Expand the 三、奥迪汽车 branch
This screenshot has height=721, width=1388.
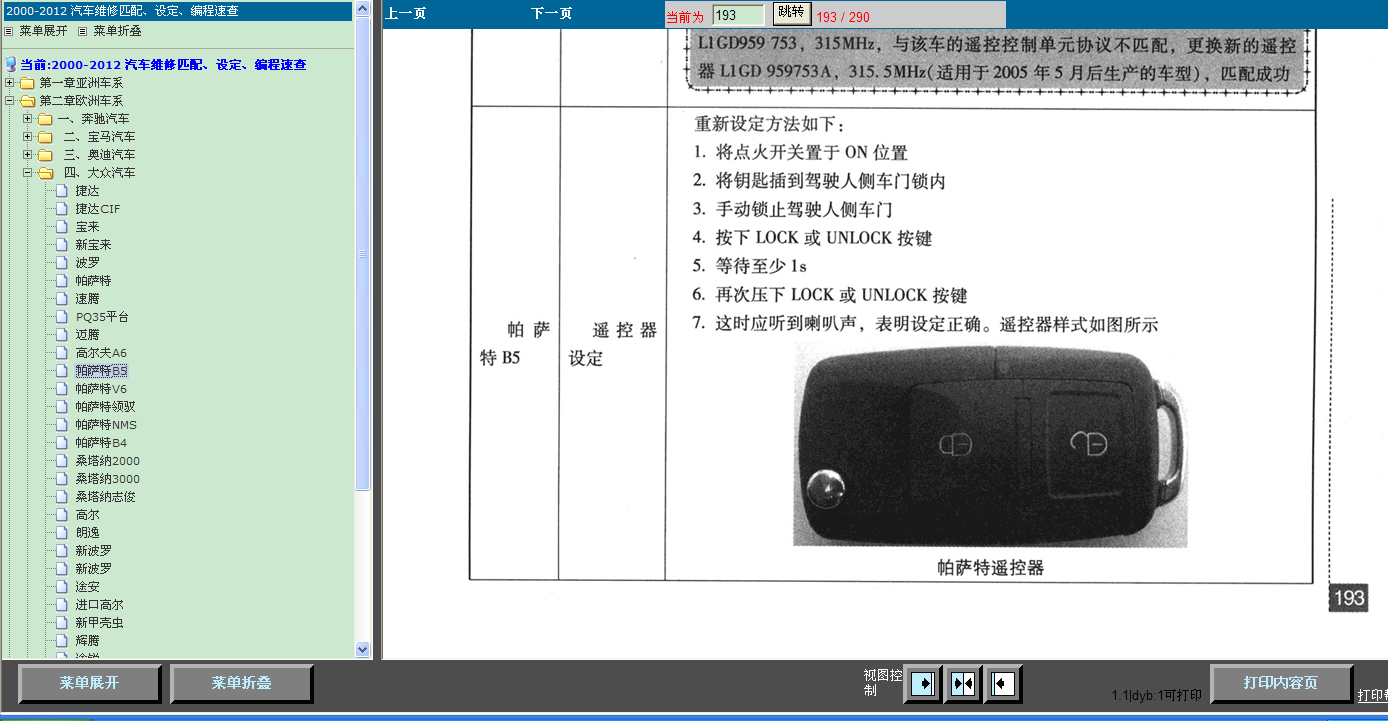[28, 155]
